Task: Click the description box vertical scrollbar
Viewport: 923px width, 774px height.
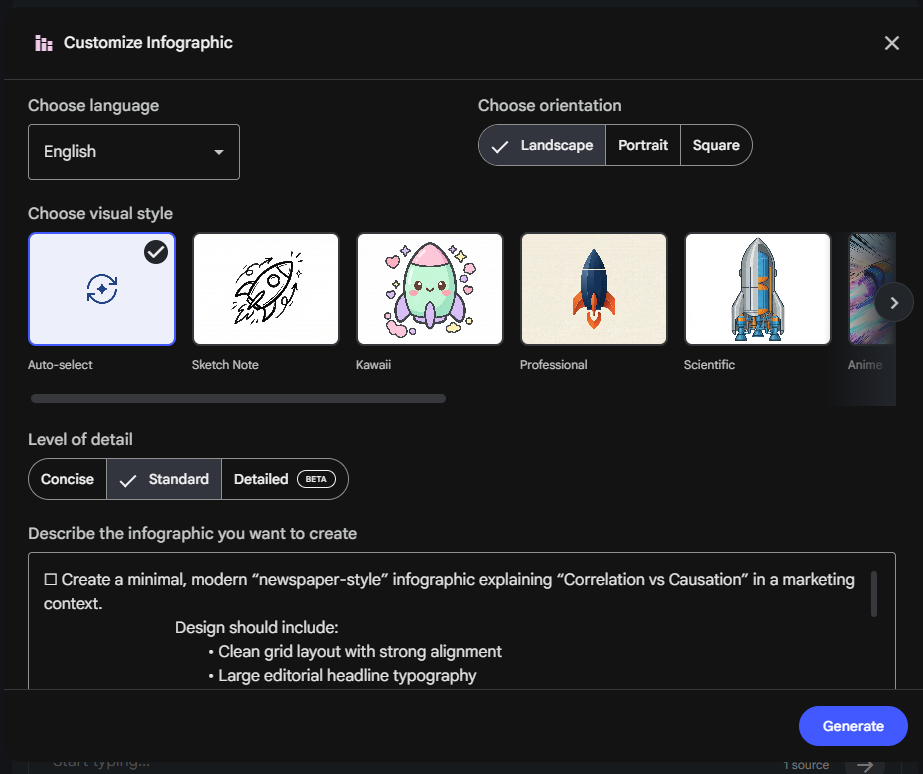Action: pyautogui.click(x=874, y=594)
